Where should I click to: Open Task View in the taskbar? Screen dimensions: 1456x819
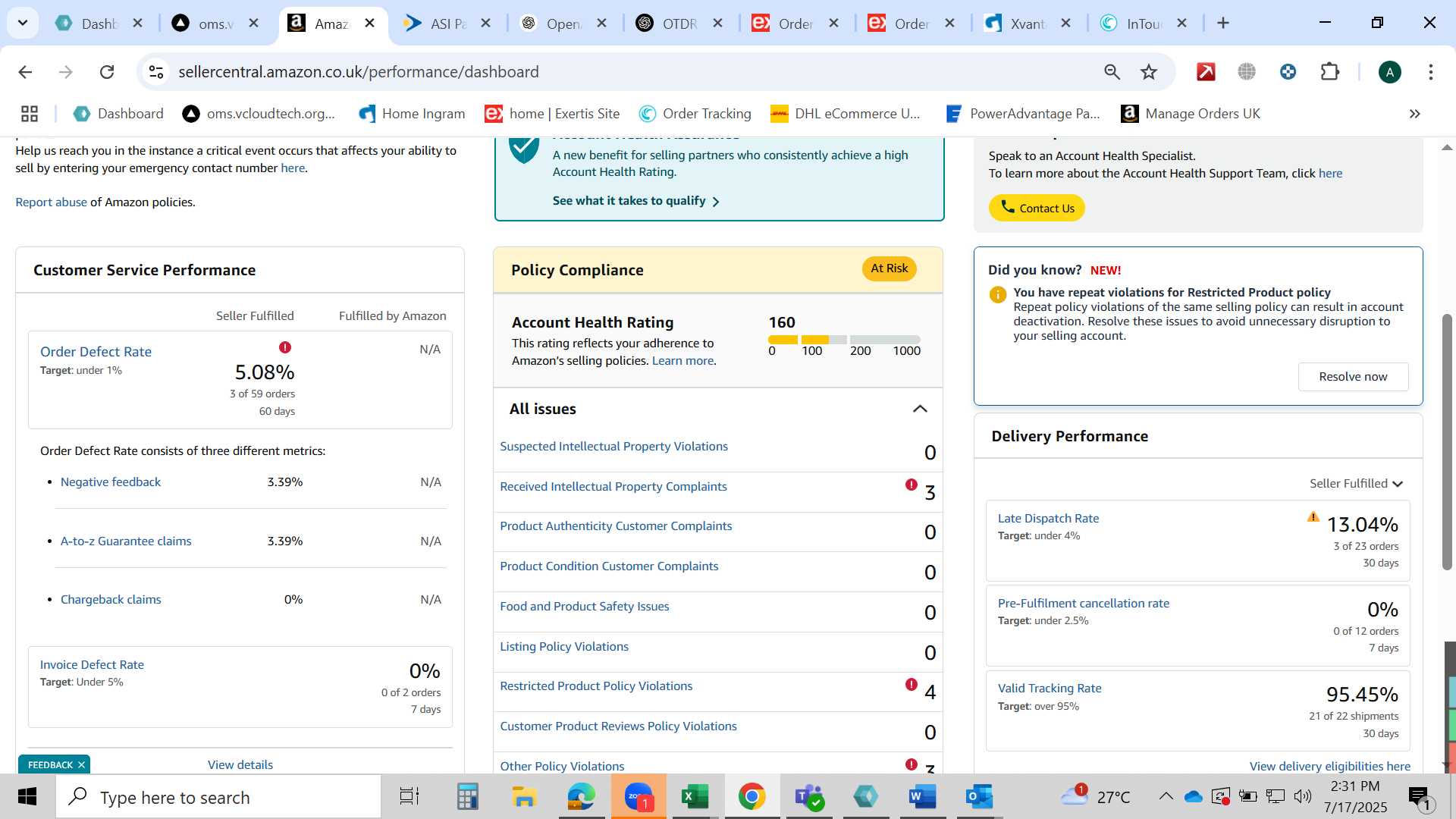coord(409,797)
